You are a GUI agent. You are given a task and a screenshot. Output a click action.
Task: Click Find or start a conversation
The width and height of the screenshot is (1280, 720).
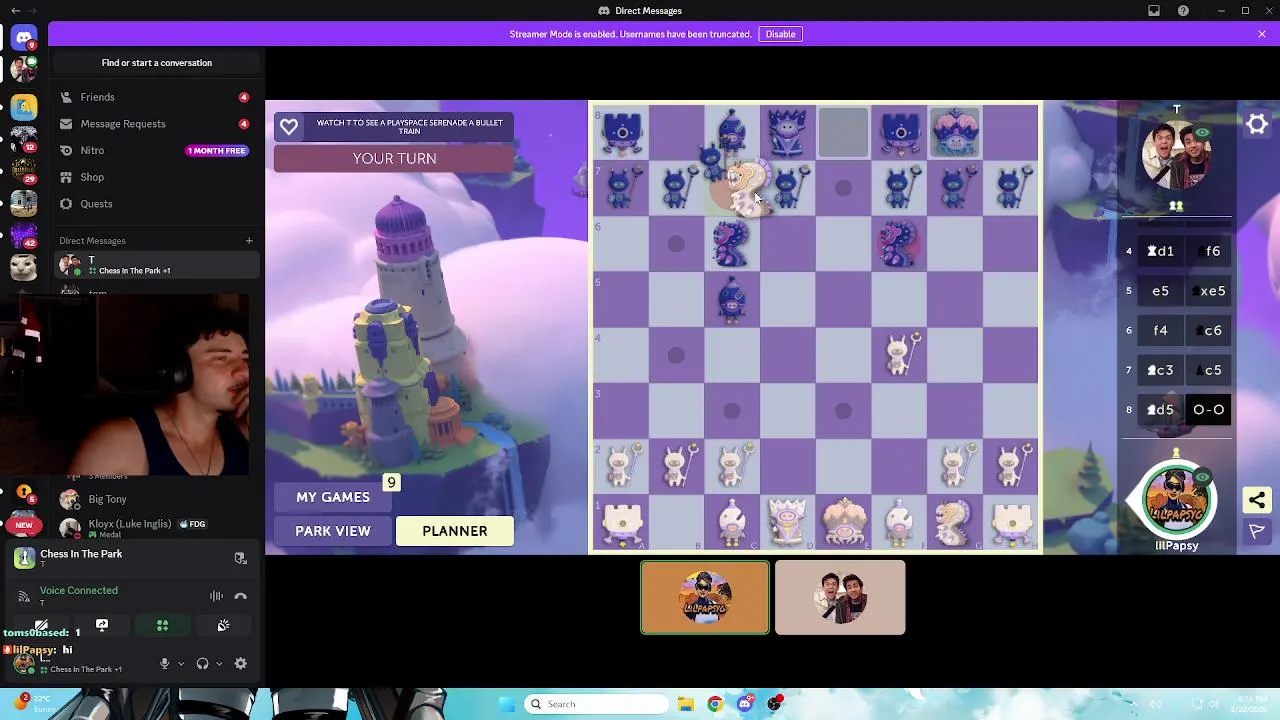click(x=157, y=62)
